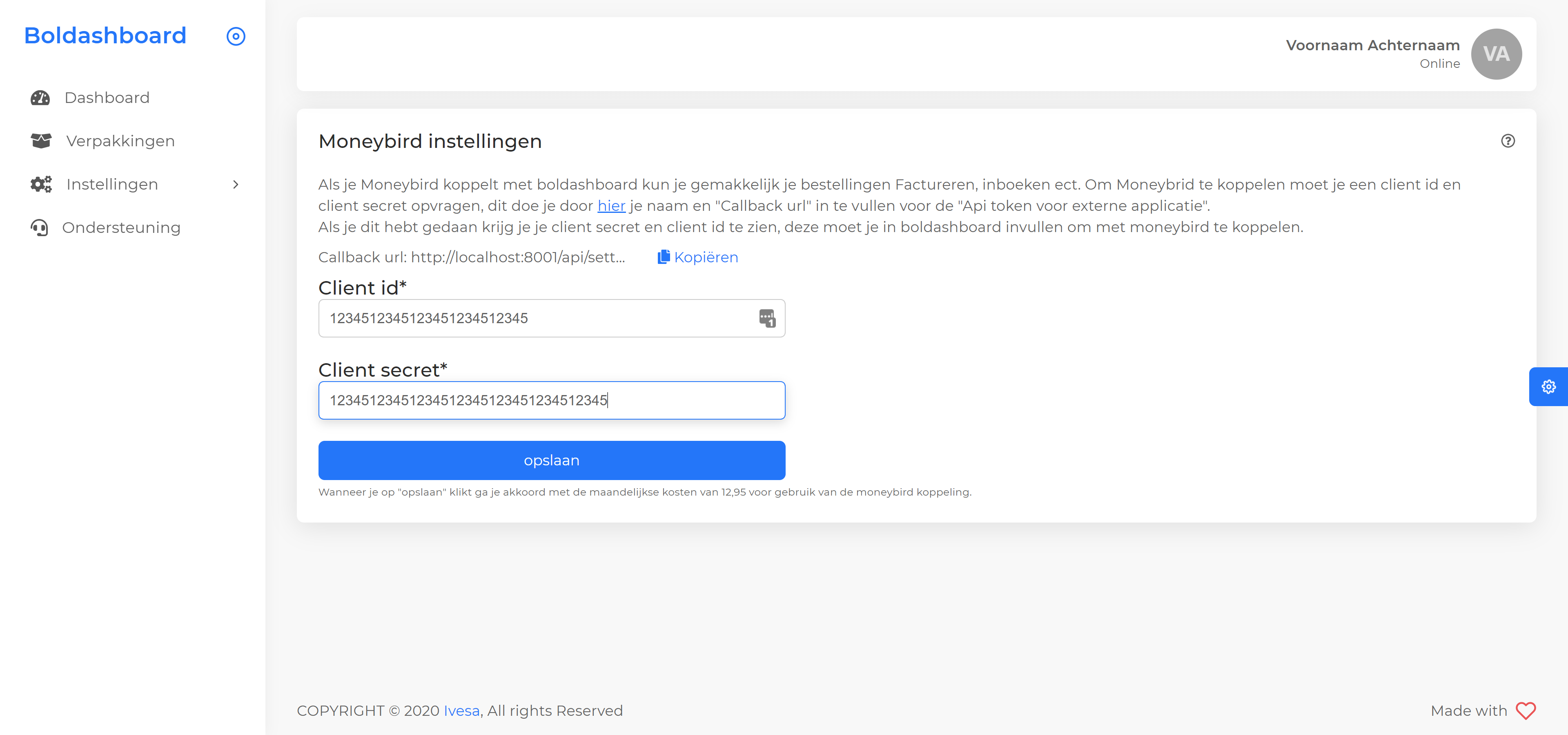Open the Dashboard menu item

click(107, 98)
